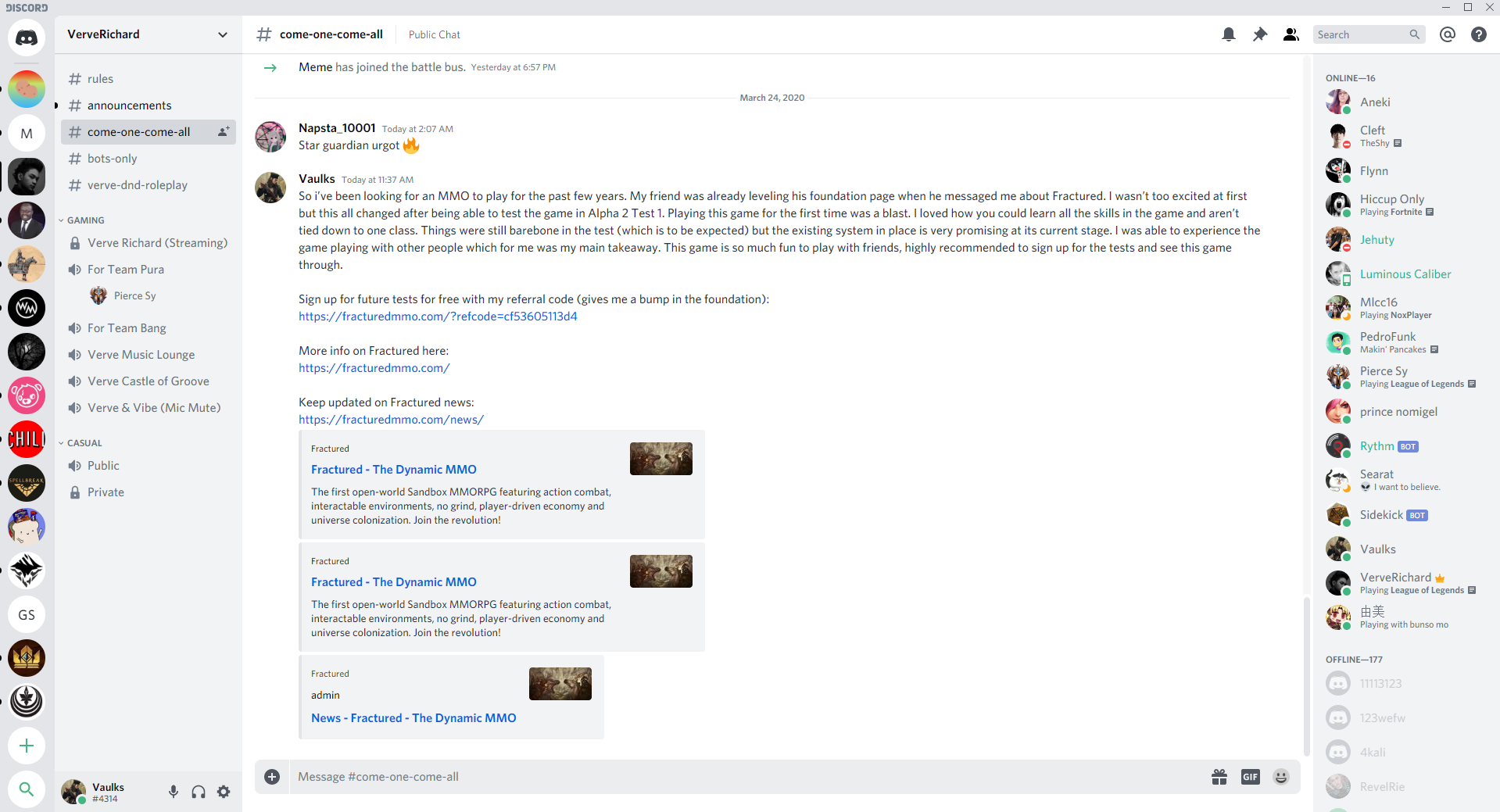
Task: View first Fractured embed thumbnail
Action: click(x=661, y=459)
